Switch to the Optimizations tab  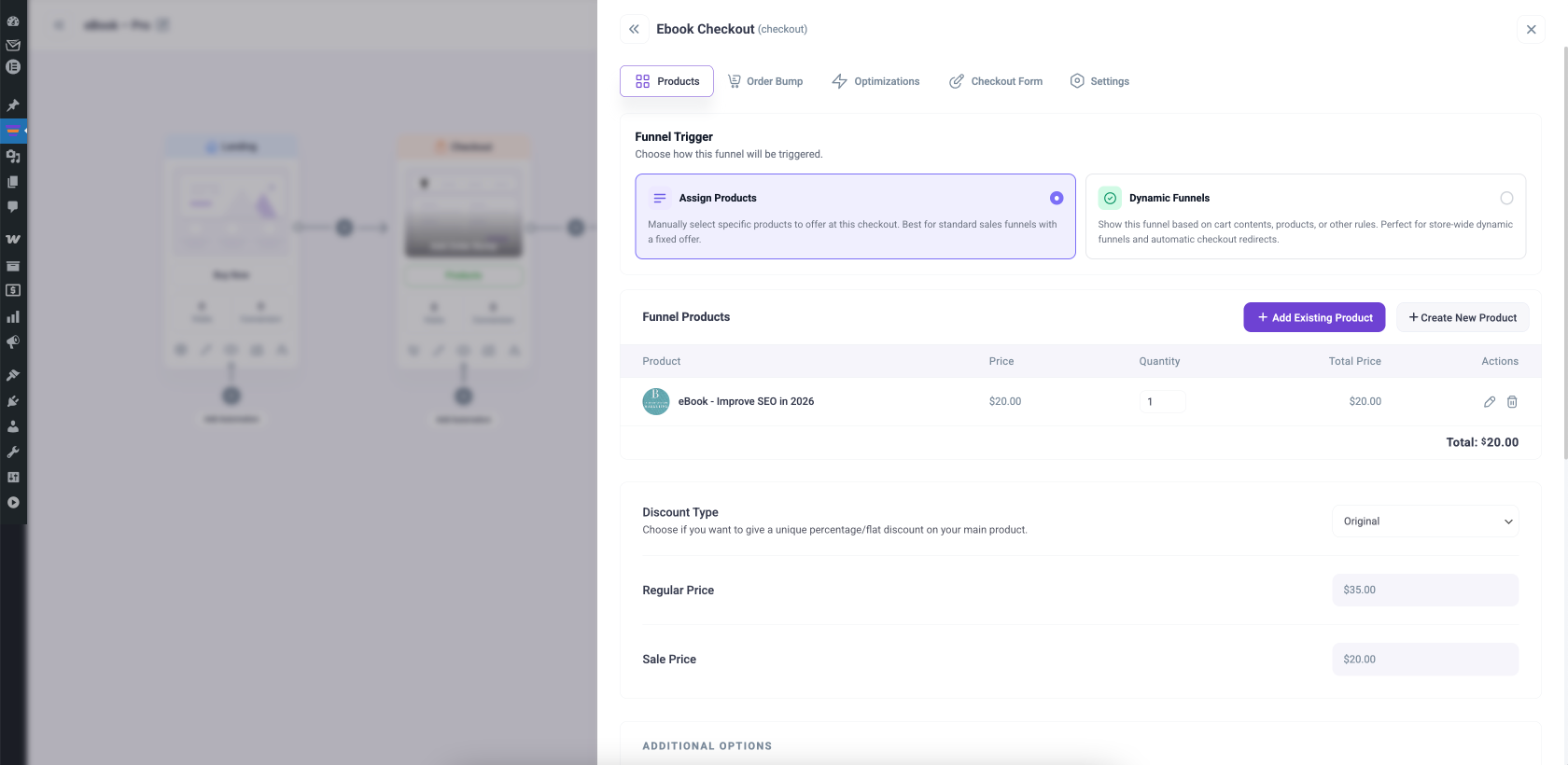click(x=875, y=81)
